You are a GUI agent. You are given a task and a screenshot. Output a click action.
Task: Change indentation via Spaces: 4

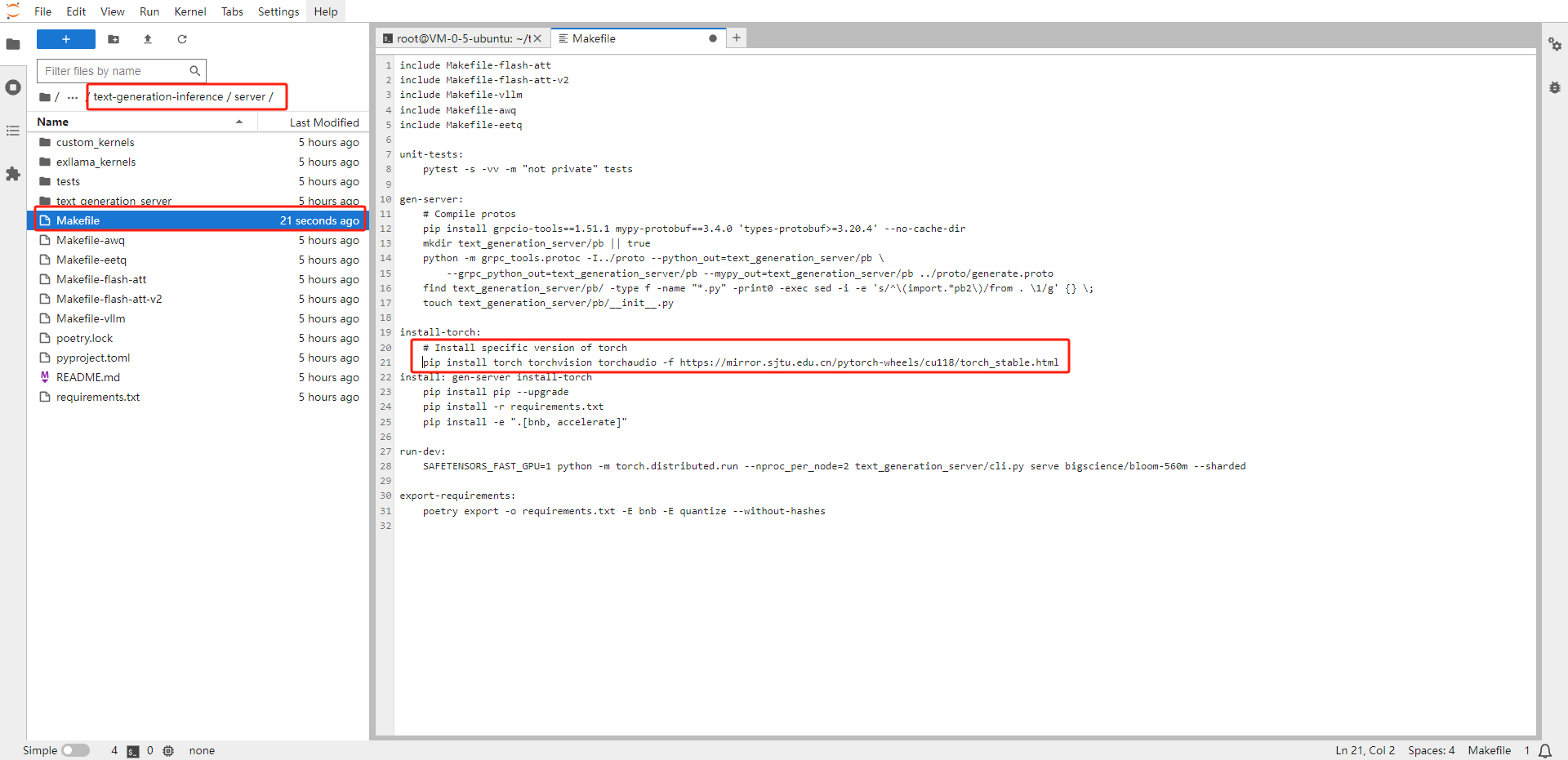point(1432,750)
